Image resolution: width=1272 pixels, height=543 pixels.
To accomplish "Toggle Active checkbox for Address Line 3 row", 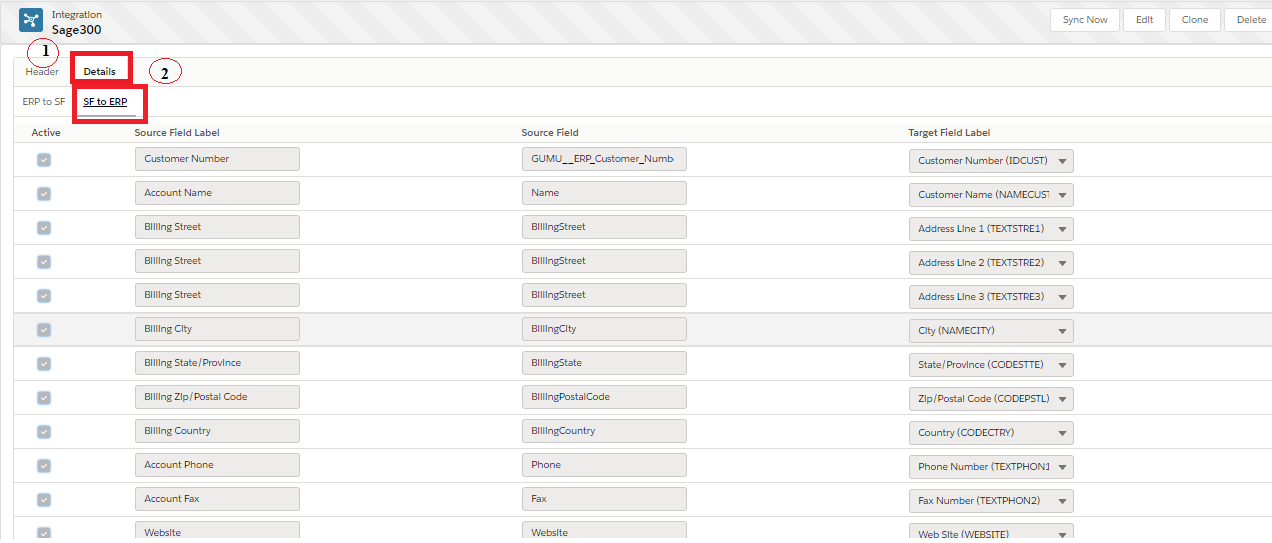I will pos(44,295).
